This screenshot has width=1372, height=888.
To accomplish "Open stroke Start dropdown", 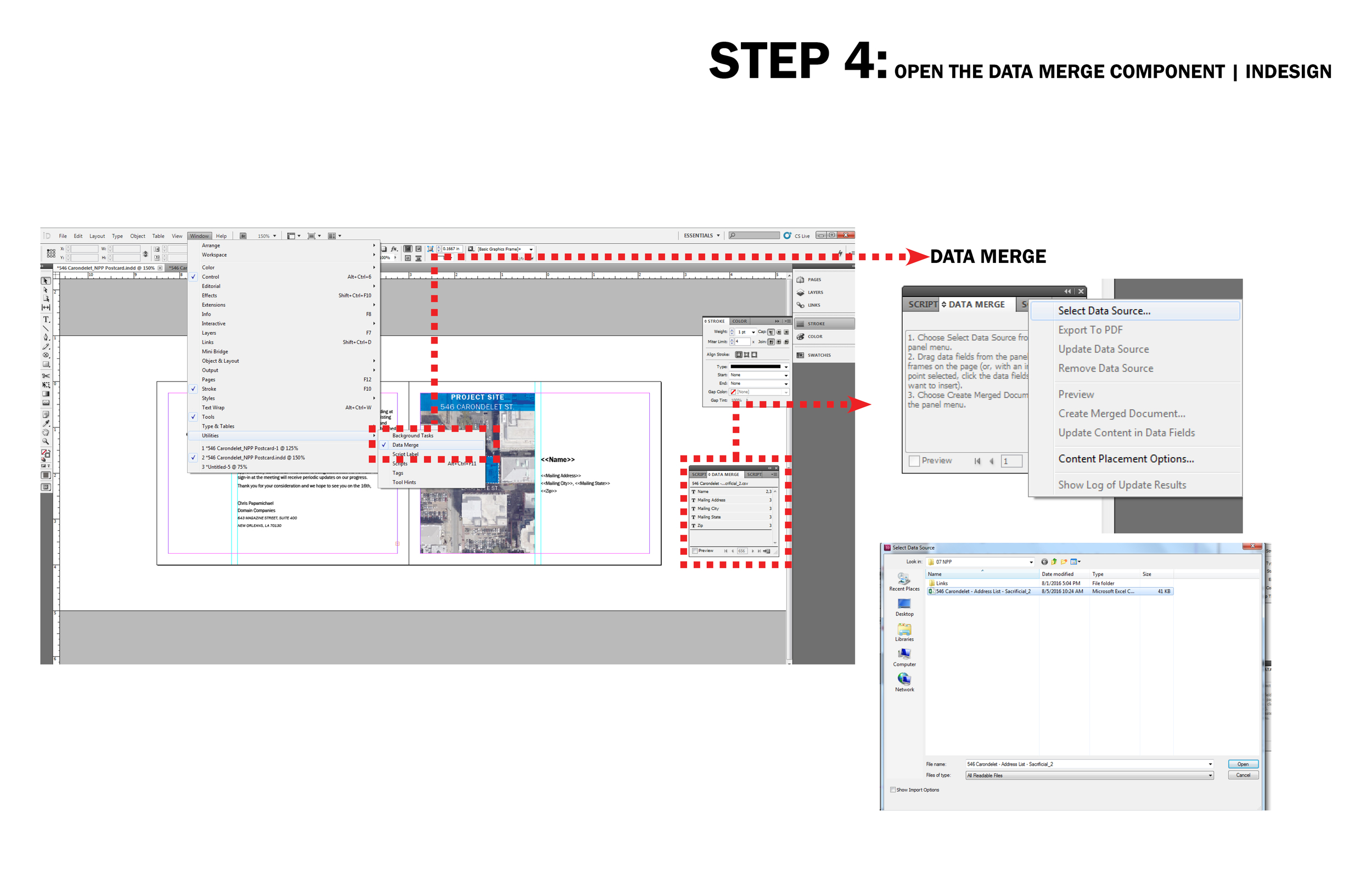I will click(759, 375).
